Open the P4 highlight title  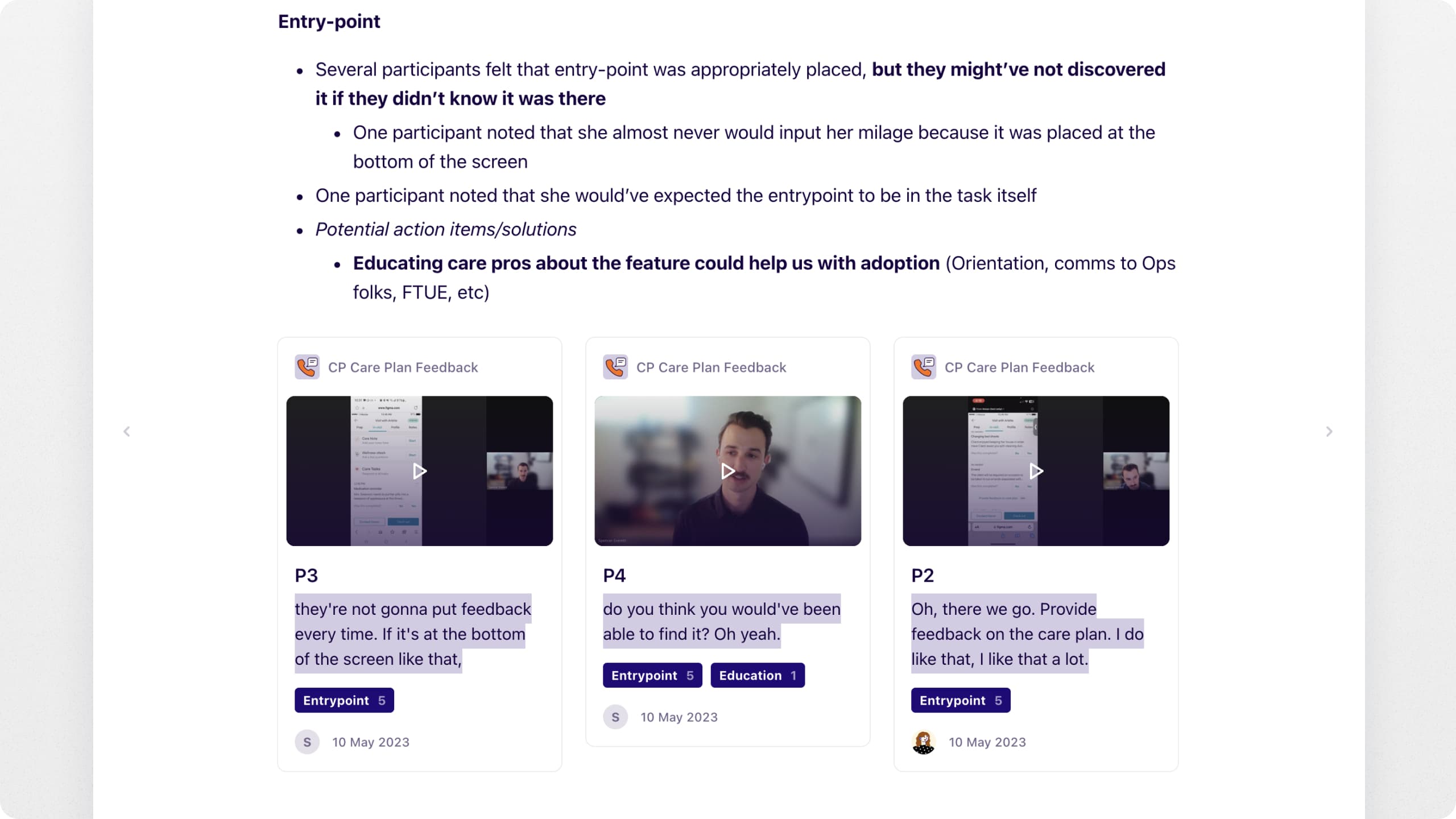(614, 576)
